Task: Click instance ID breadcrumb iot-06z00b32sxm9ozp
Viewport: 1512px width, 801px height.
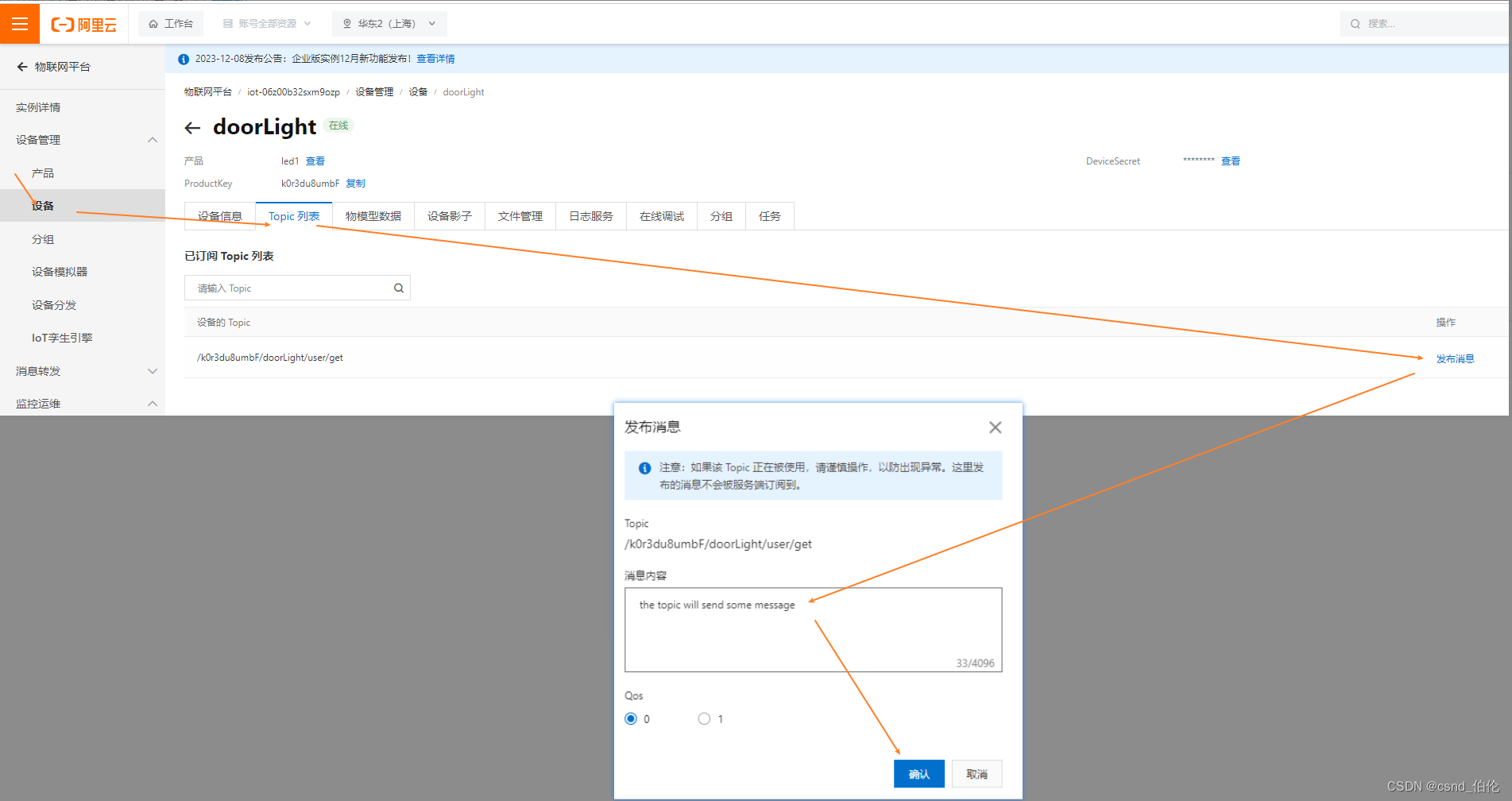Action: coord(293,92)
